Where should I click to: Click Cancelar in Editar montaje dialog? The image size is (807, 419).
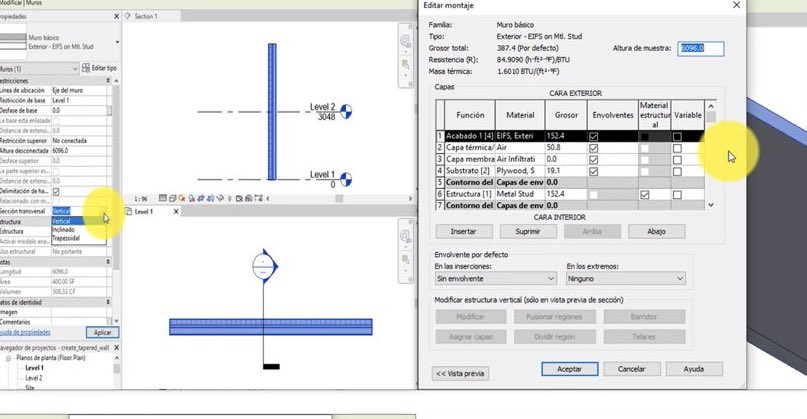pyautogui.click(x=631, y=369)
